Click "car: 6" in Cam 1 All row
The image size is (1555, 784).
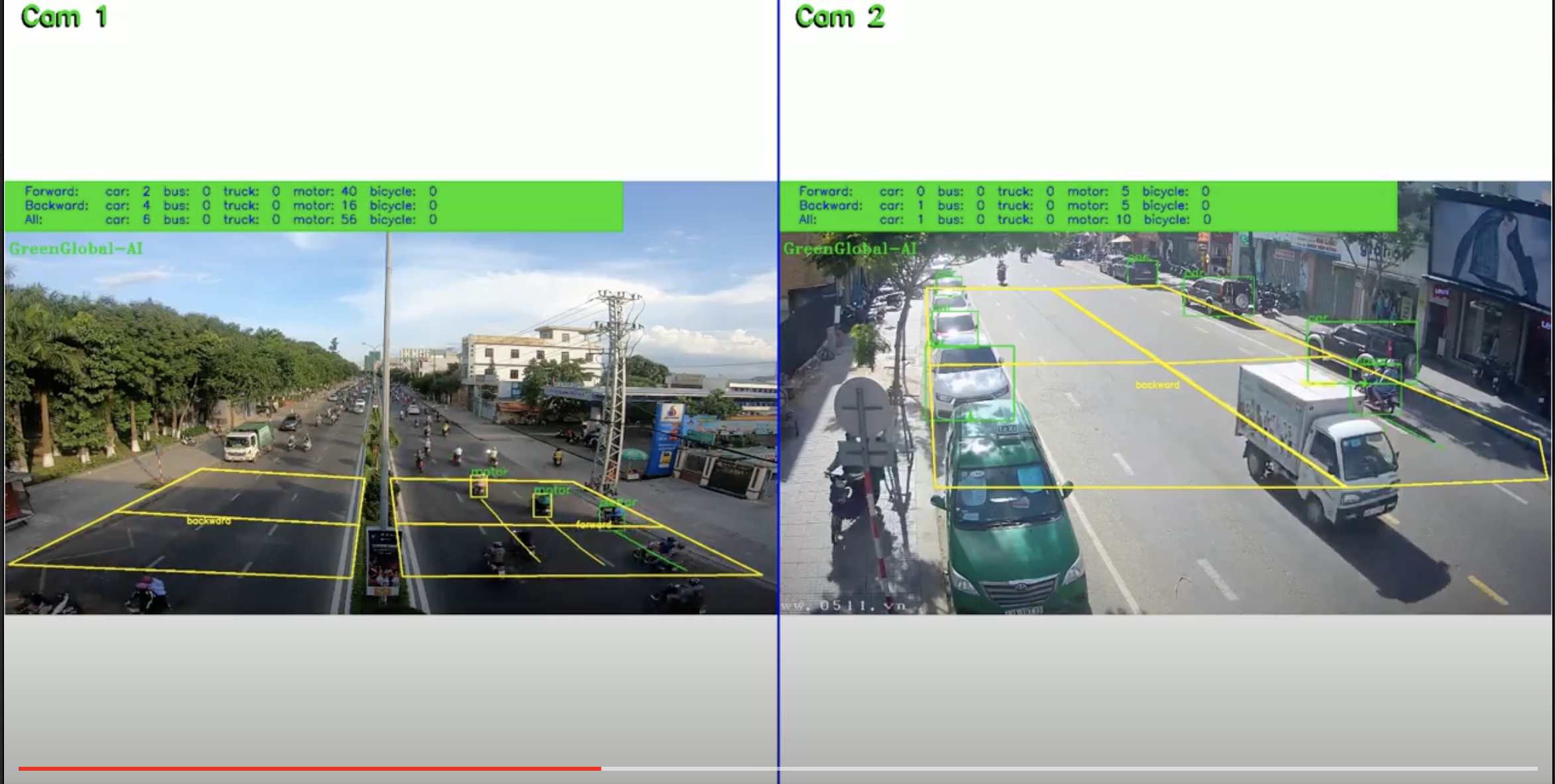pyautogui.click(x=128, y=220)
